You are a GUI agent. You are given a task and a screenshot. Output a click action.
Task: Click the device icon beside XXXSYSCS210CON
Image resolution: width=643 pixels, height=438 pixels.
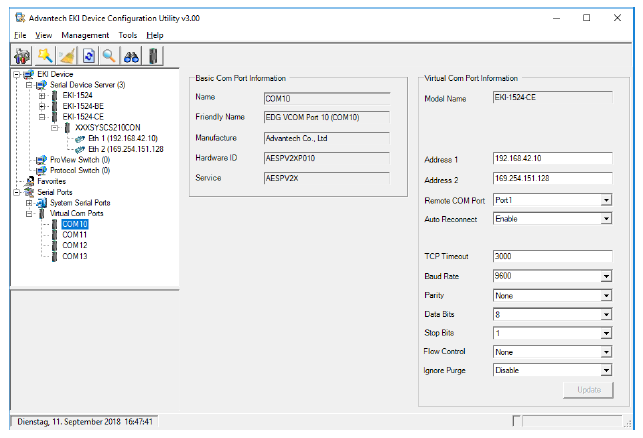(x=67, y=128)
